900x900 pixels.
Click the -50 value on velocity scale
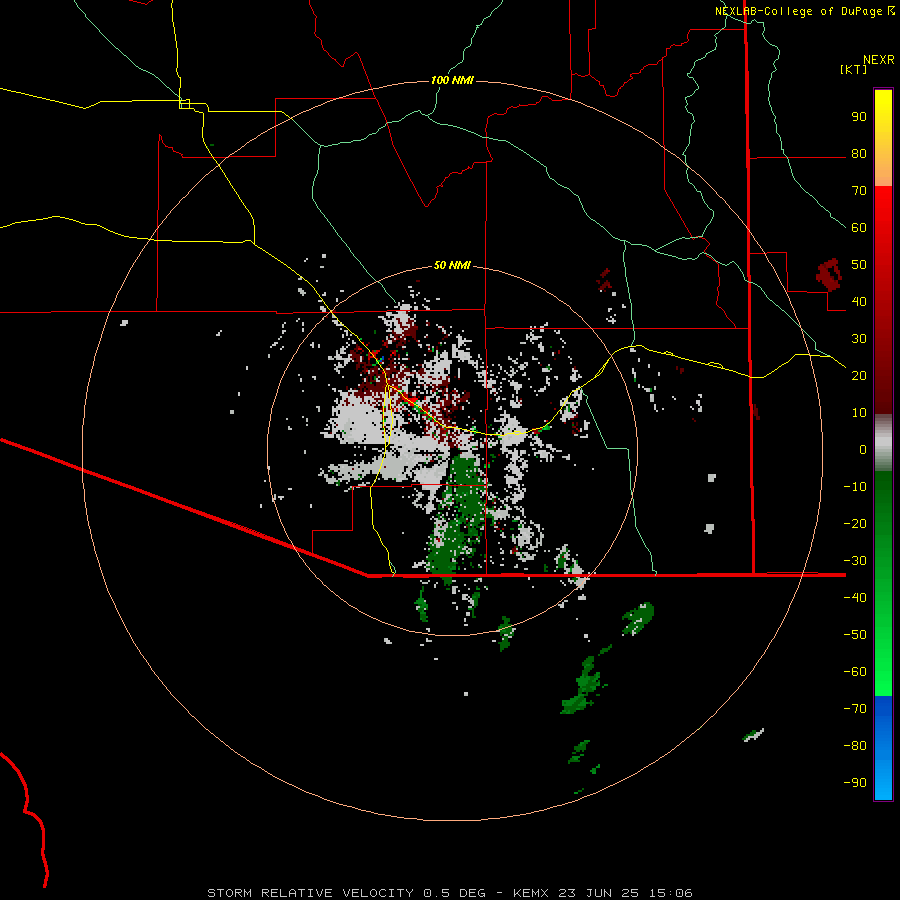(x=855, y=635)
